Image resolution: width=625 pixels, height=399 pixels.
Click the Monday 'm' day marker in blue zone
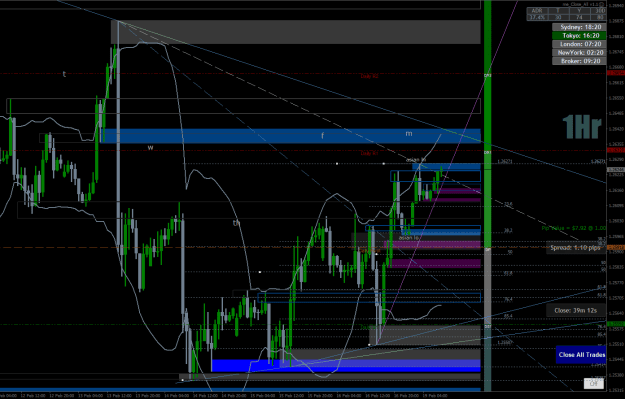point(409,134)
